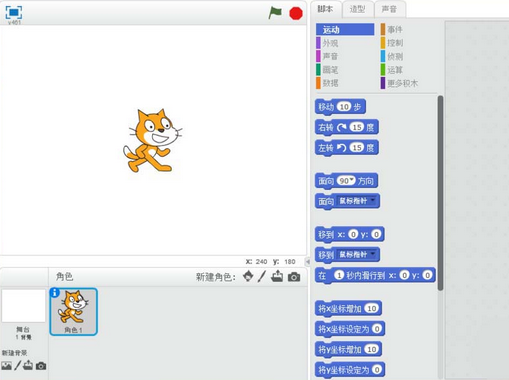Viewport: 509px width, 380px height.
Task: Click the 移动 10 步 block
Action: (340, 107)
